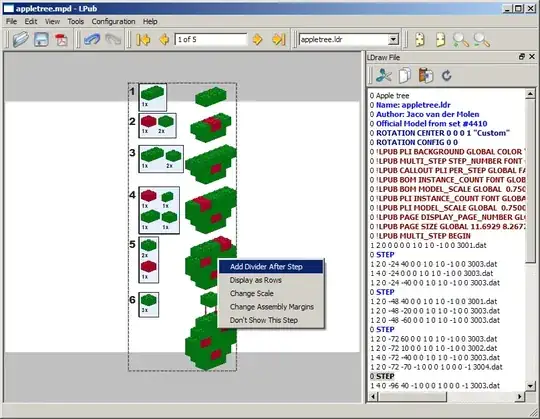Float the LDraw File panel

(522, 57)
